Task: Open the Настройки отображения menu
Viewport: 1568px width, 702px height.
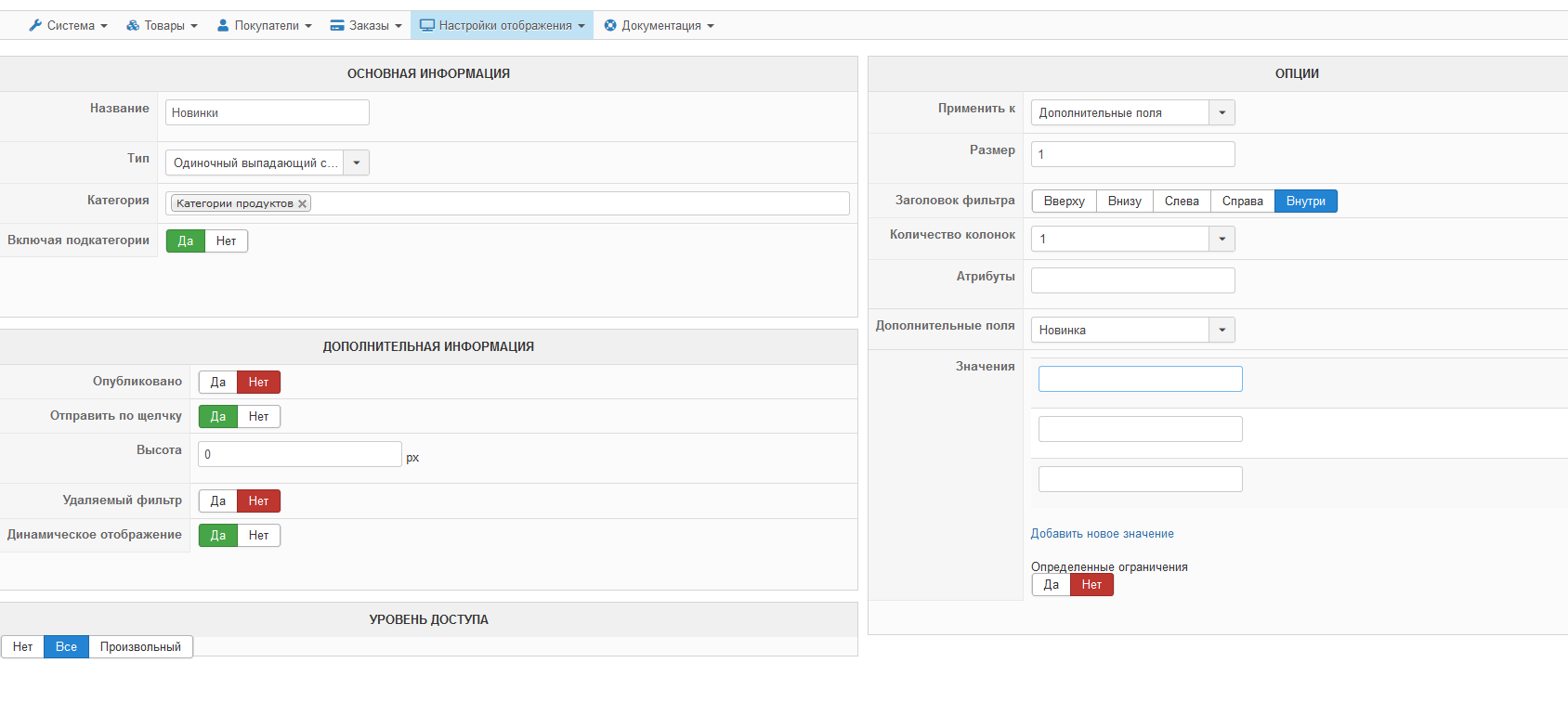Action: pos(503,26)
